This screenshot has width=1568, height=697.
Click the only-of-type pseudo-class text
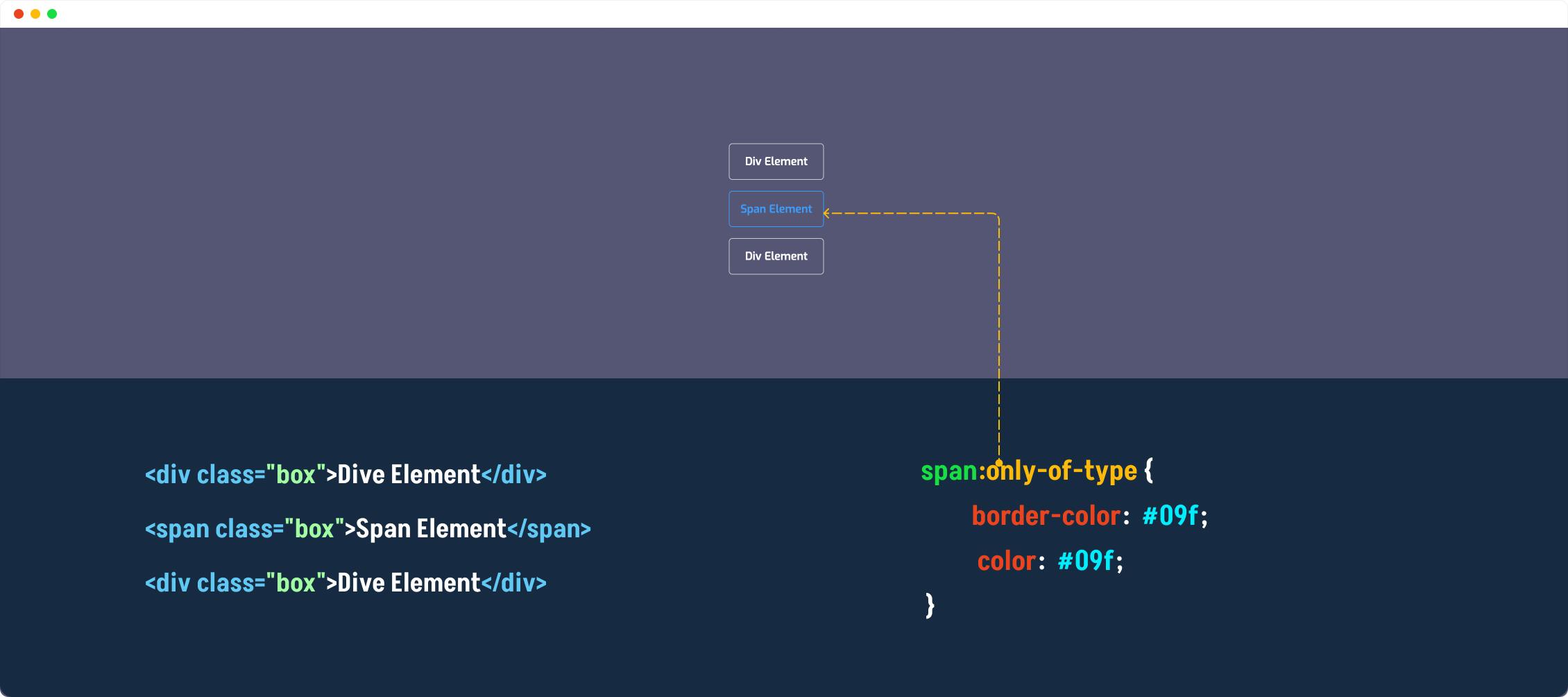(1062, 471)
